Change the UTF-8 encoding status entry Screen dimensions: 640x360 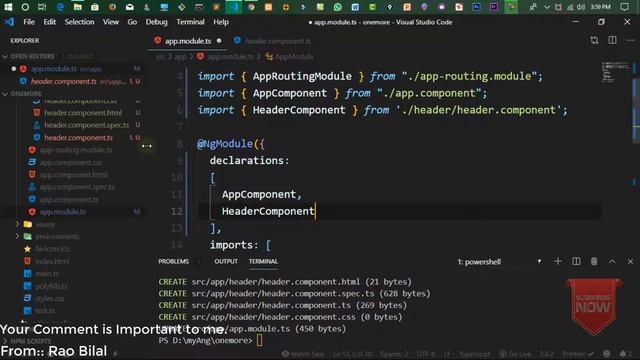coord(425,354)
